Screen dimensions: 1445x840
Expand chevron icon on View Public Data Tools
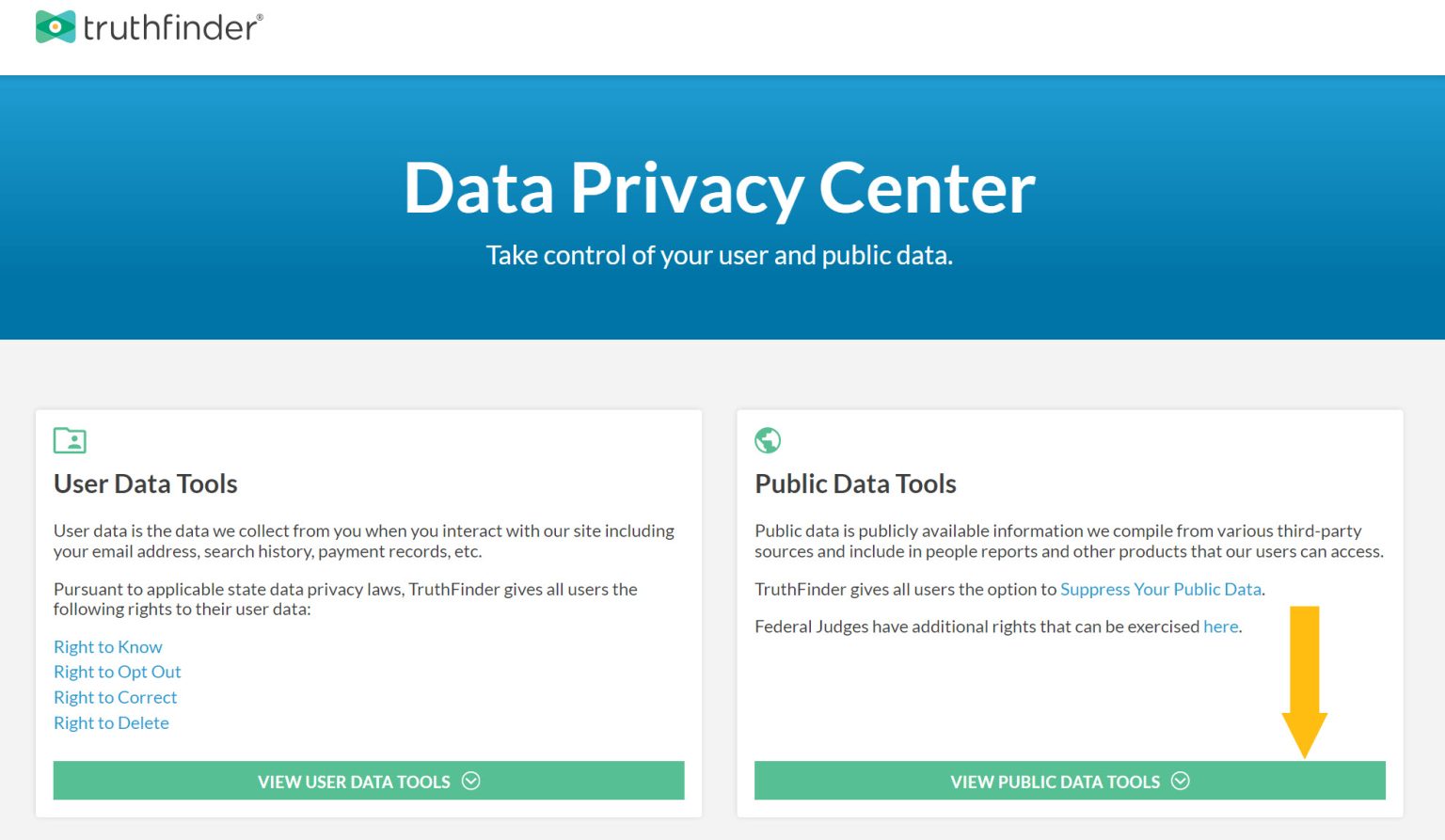point(1181,781)
